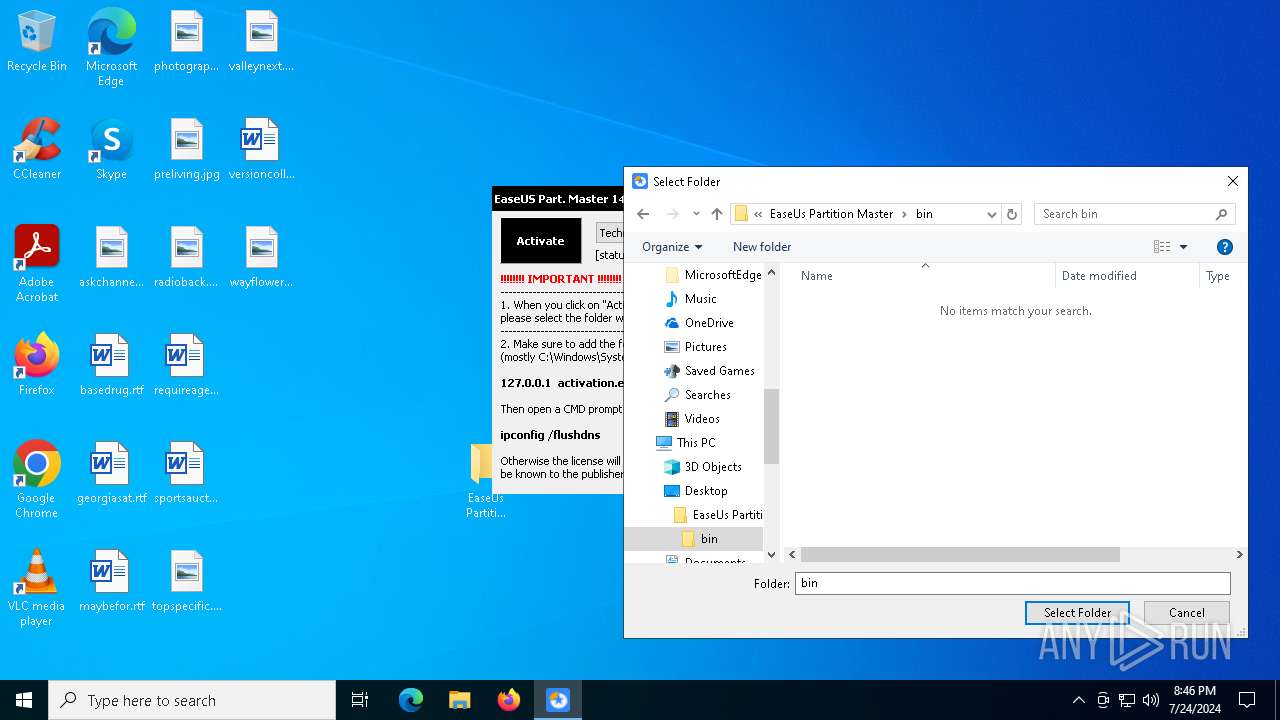Click the taskbar search box
Image resolution: width=1280 pixels, height=720 pixels.
[x=192, y=700]
